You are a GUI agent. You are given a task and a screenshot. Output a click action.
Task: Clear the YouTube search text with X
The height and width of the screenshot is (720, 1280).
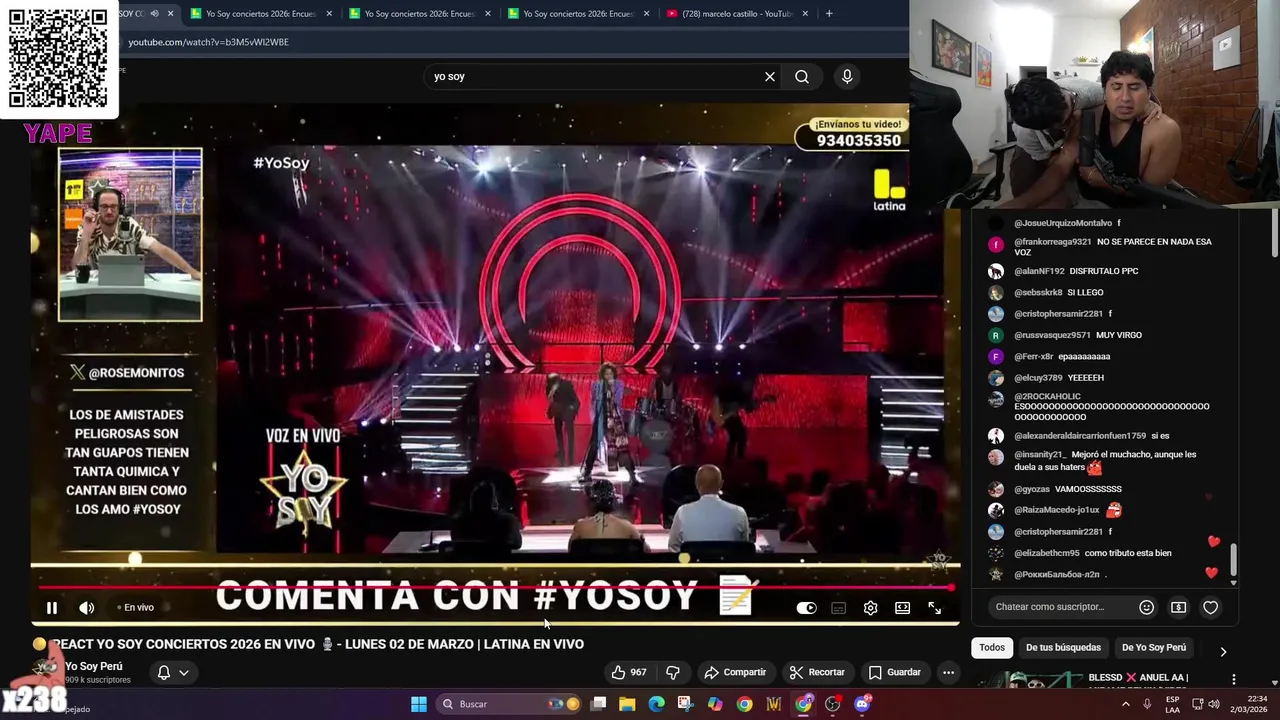[x=770, y=76]
